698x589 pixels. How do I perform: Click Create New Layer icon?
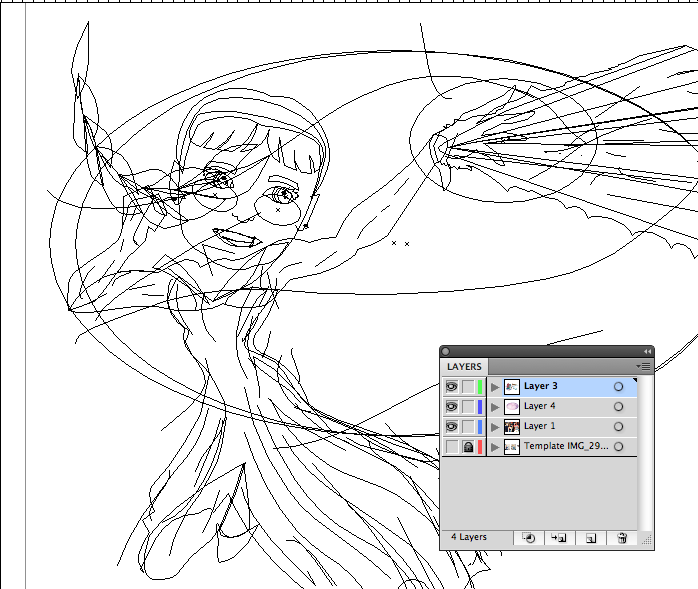coord(591,538)
